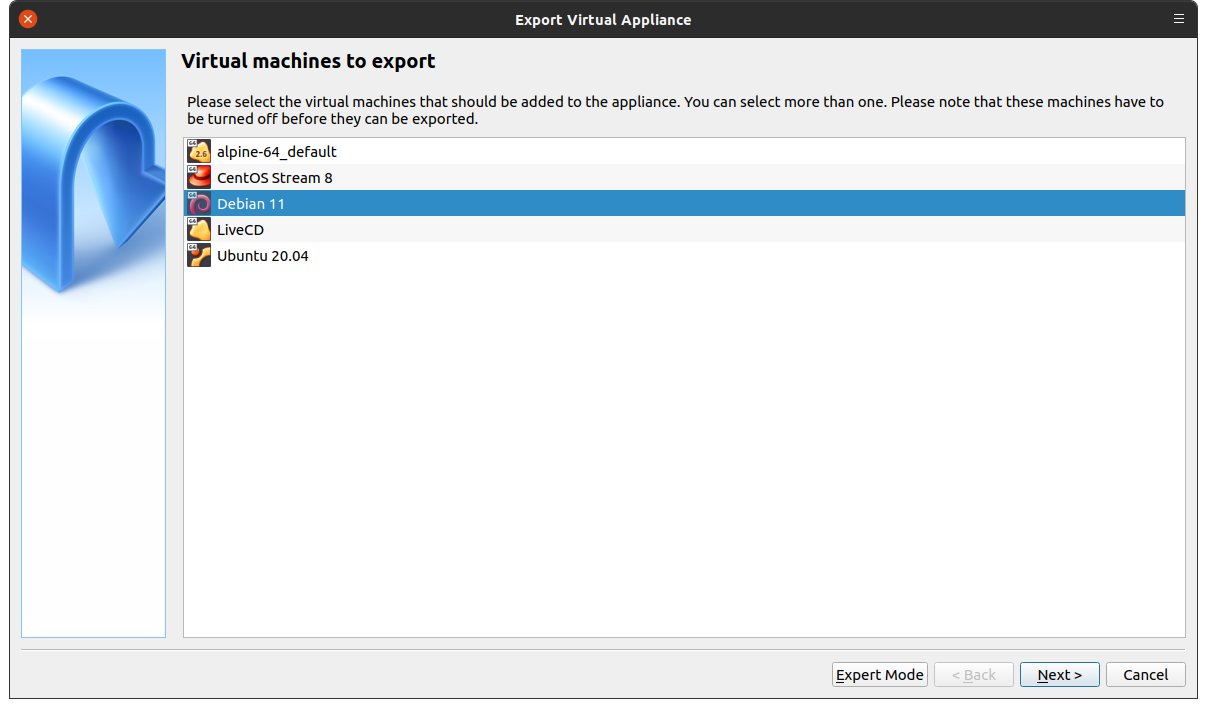Close the Export Virtual Appliance dialog

tap(28, 19)
